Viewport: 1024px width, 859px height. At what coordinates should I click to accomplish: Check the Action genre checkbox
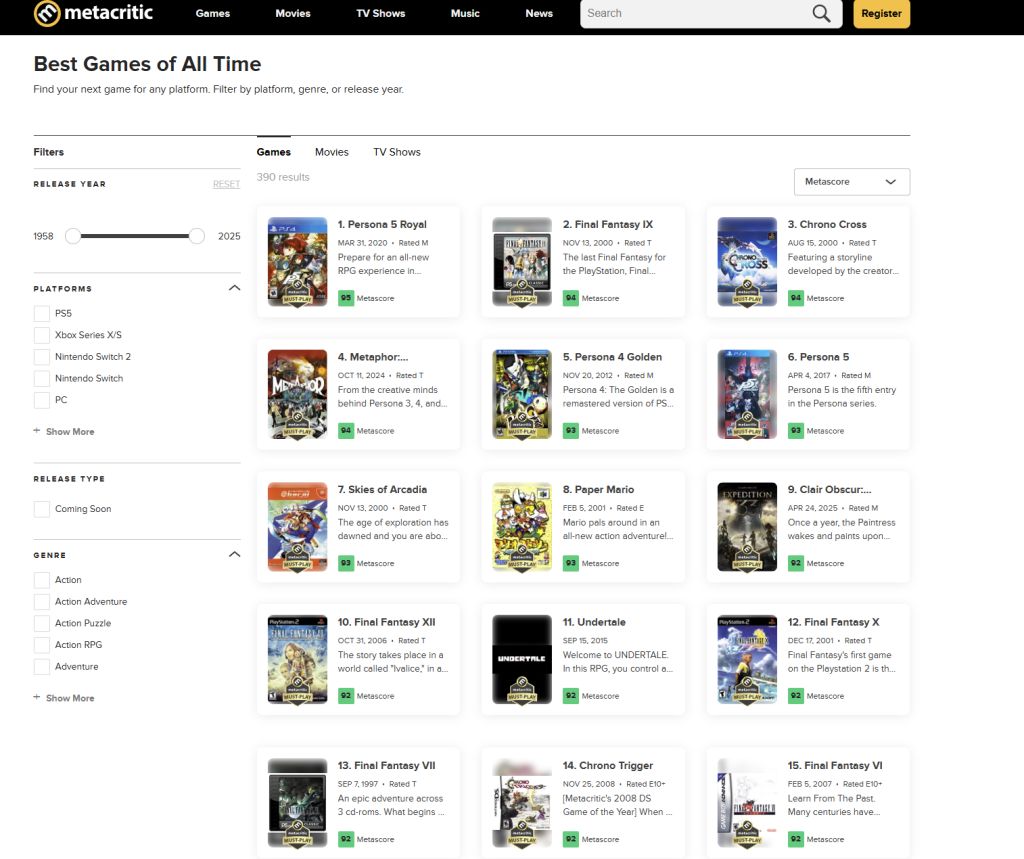(42, 580)
